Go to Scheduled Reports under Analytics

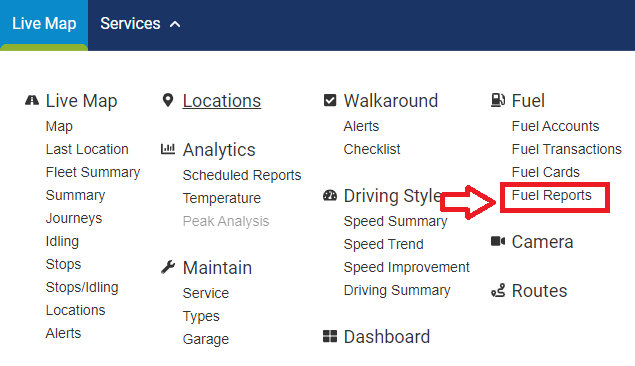pos(242,175)
